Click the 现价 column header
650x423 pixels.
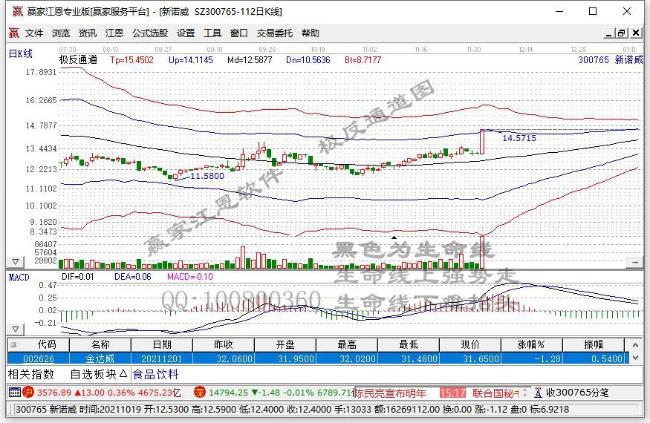click(470, 345)
